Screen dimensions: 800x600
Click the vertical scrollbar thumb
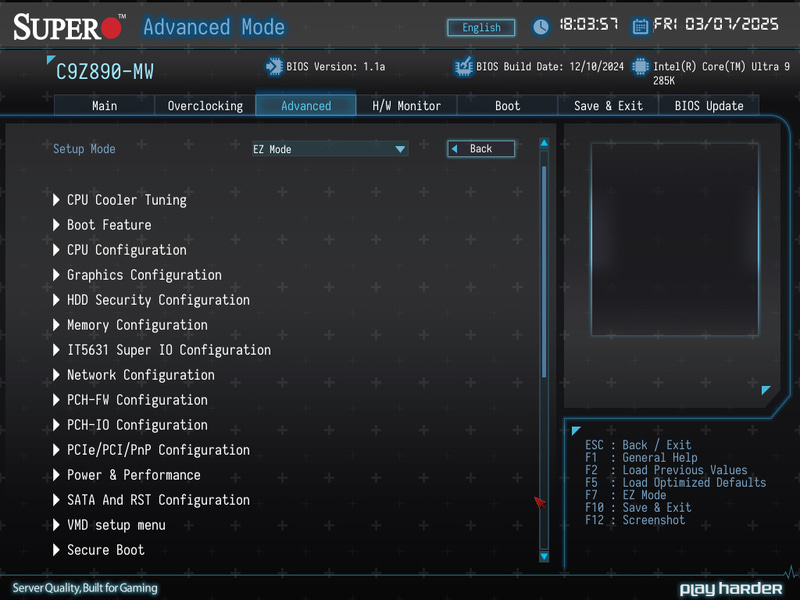[544, 271]
